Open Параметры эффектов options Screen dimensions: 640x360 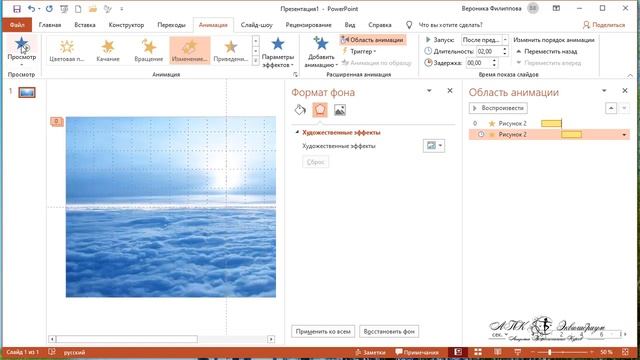coord(278,52)
